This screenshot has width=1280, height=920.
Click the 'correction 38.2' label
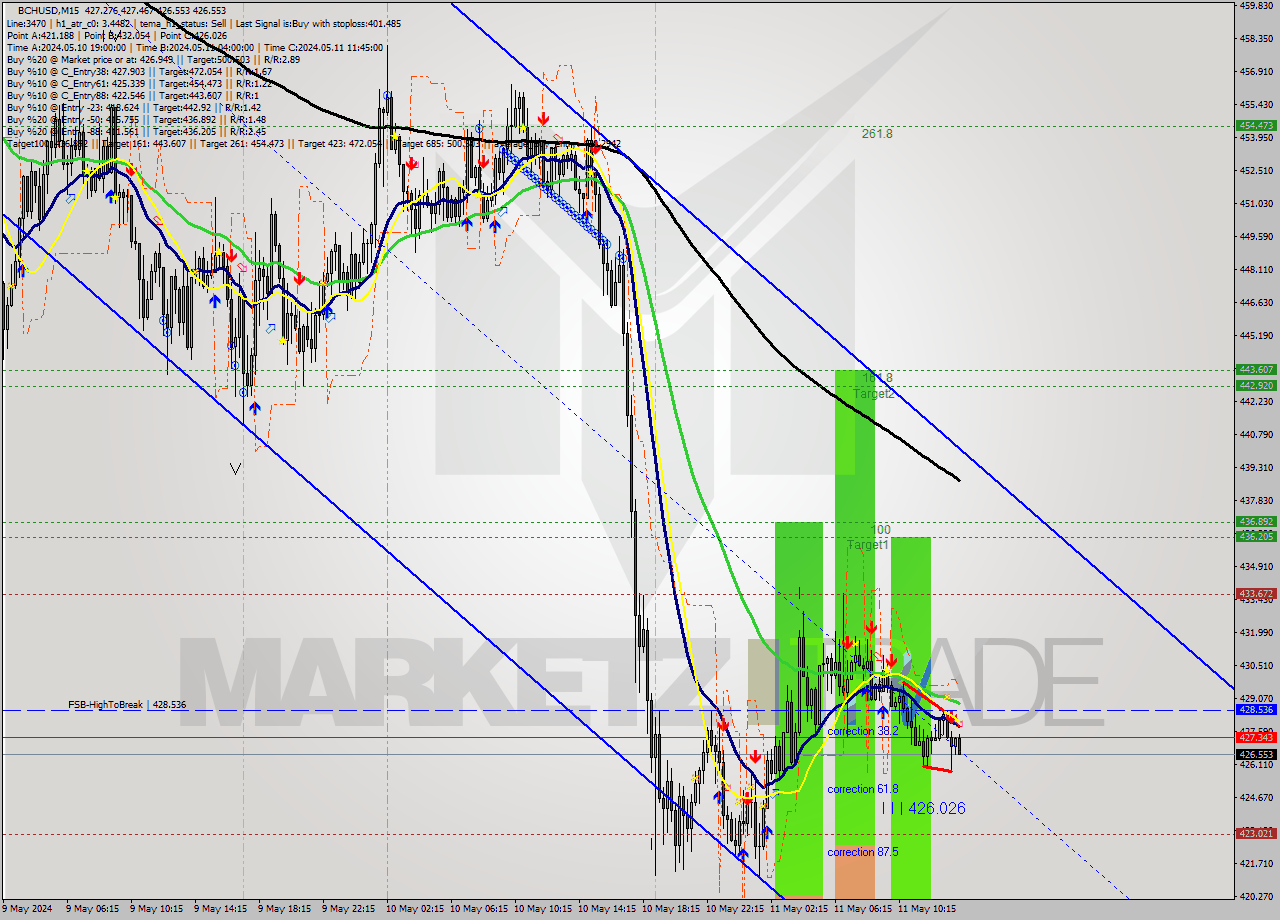[x=862, y=731]
